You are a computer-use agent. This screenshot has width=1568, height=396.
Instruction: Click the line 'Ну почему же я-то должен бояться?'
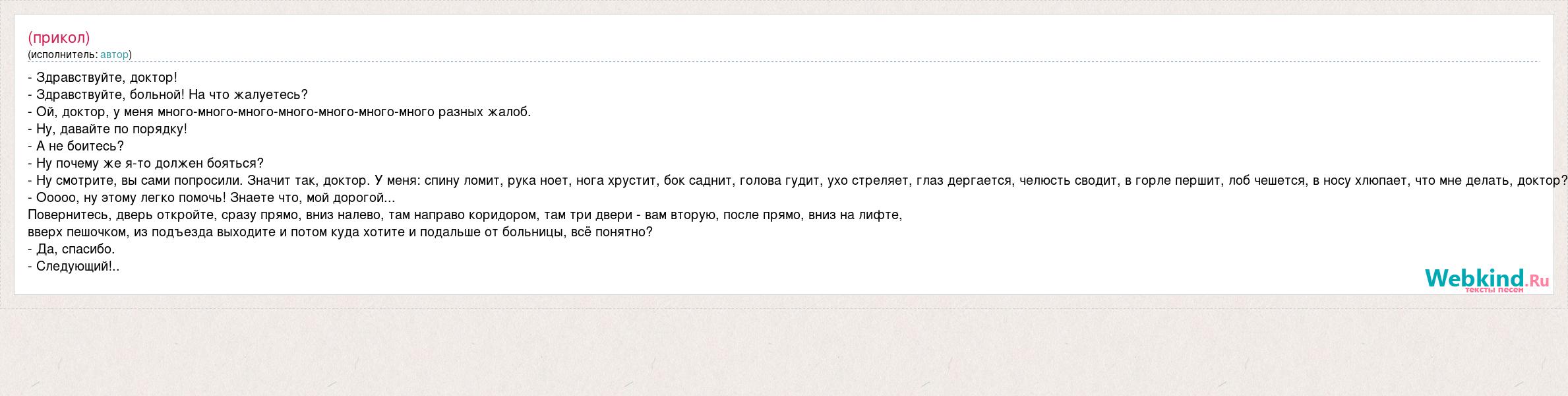click(146, 163)
